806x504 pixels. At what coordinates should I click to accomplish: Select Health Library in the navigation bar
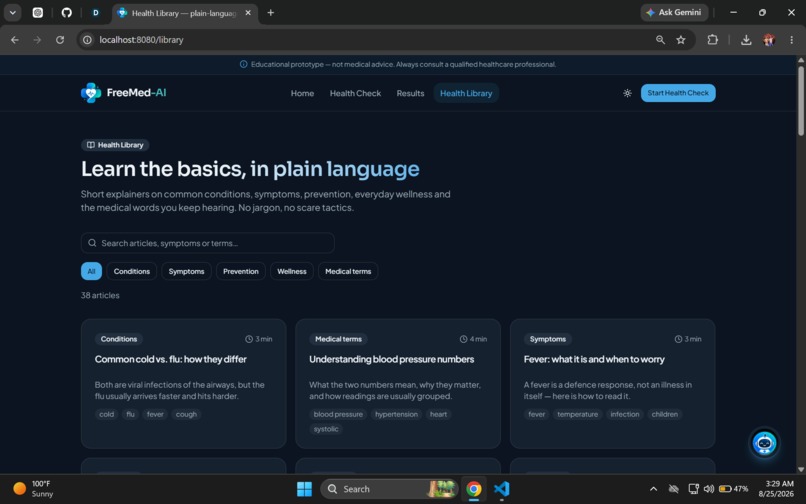(x=466, y=93)
